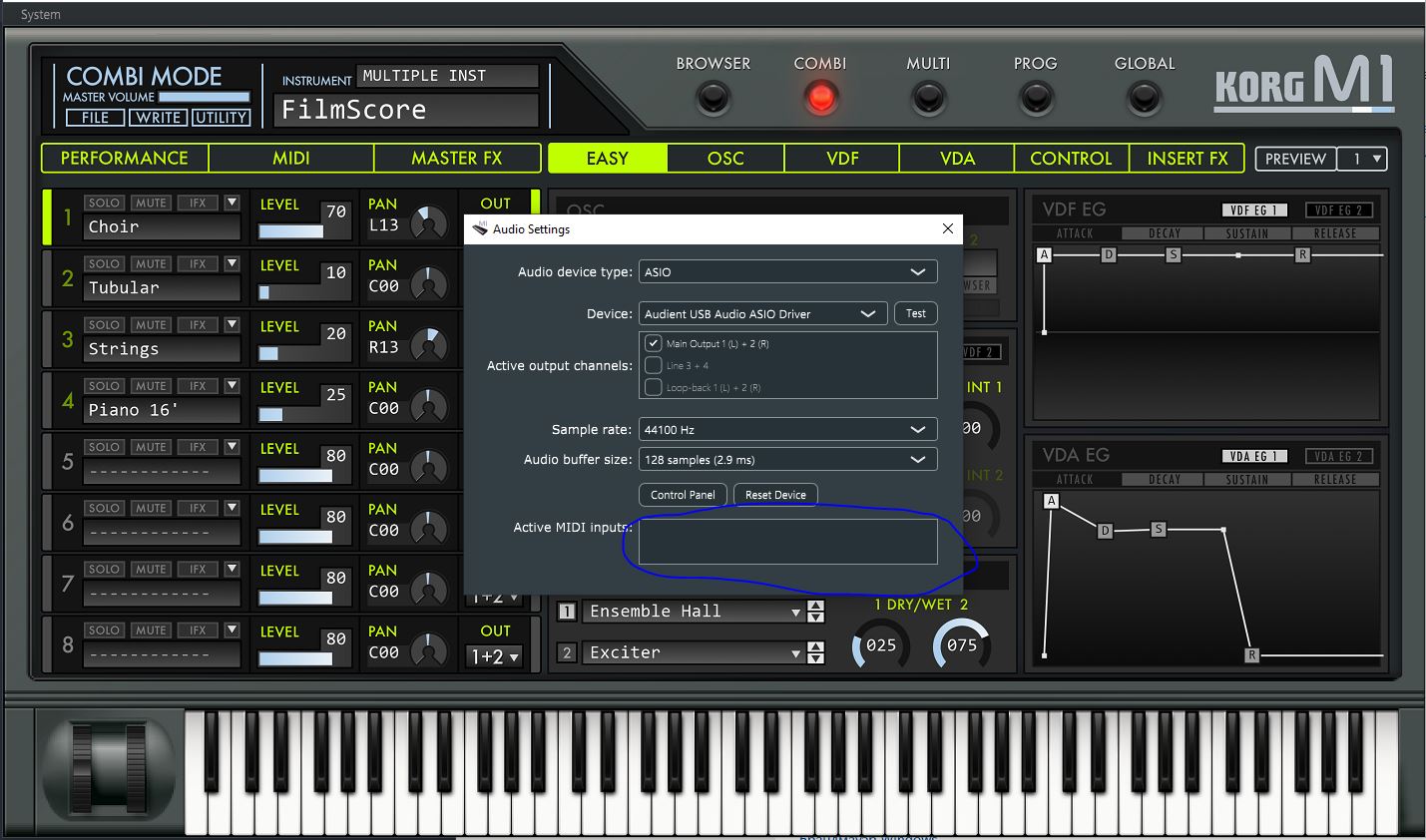The image size is (1426, 840).
Task: Adjust the Choir PAN knob
Action: [429, 223]
